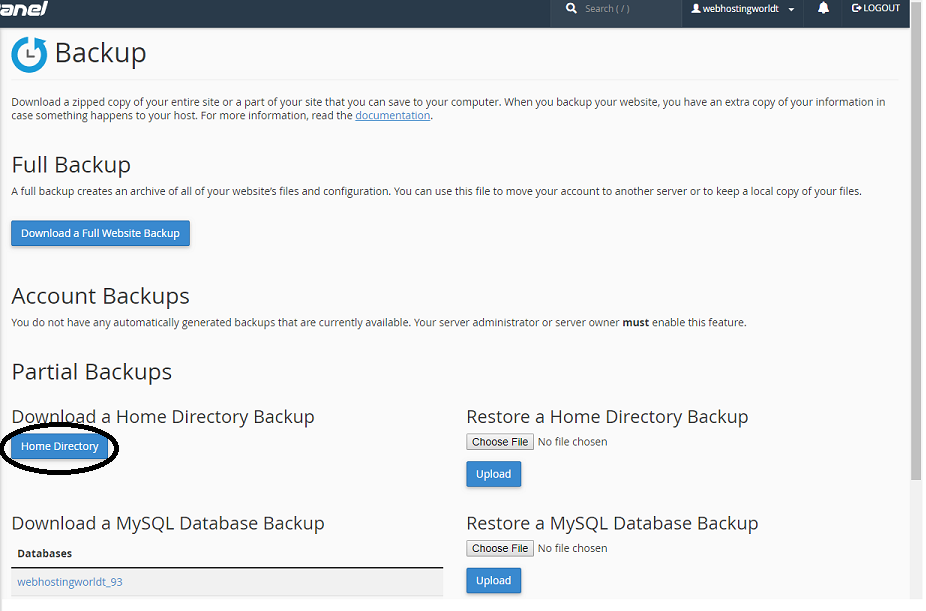Click the Search ( / ) input field
This screenshot has width=926, height=611.
[620, 8]
